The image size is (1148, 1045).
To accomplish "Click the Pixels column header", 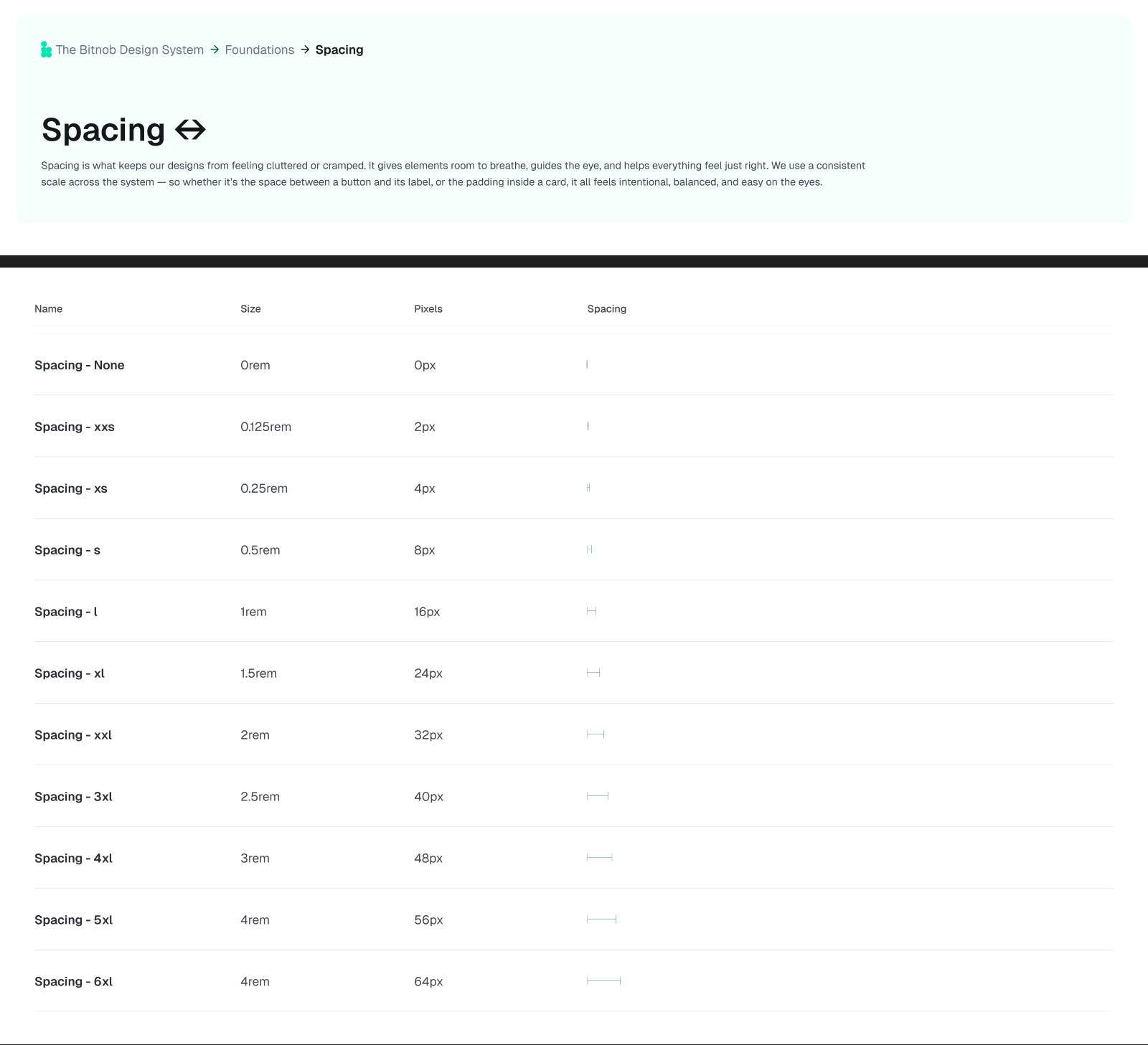I will [x=428, y=309].
